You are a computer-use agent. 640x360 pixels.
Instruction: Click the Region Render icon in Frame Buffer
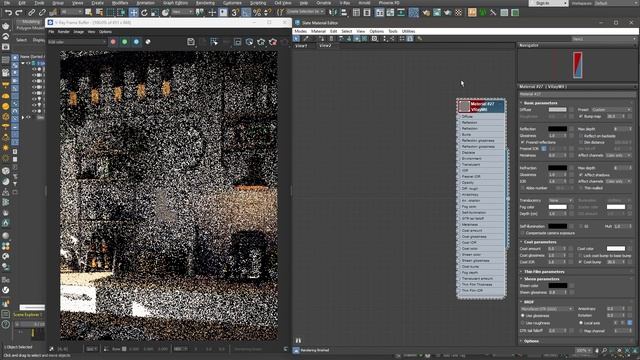(238, 42)
